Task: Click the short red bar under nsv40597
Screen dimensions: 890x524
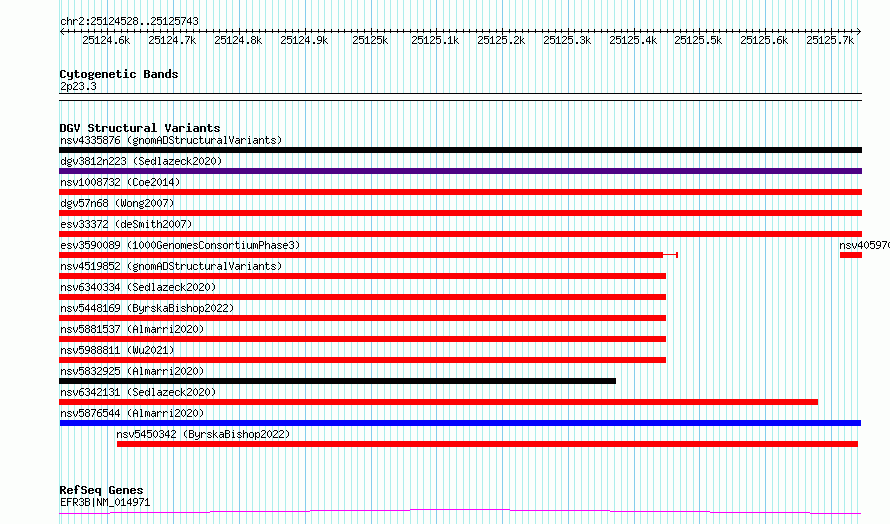Action: coord(851,255)
